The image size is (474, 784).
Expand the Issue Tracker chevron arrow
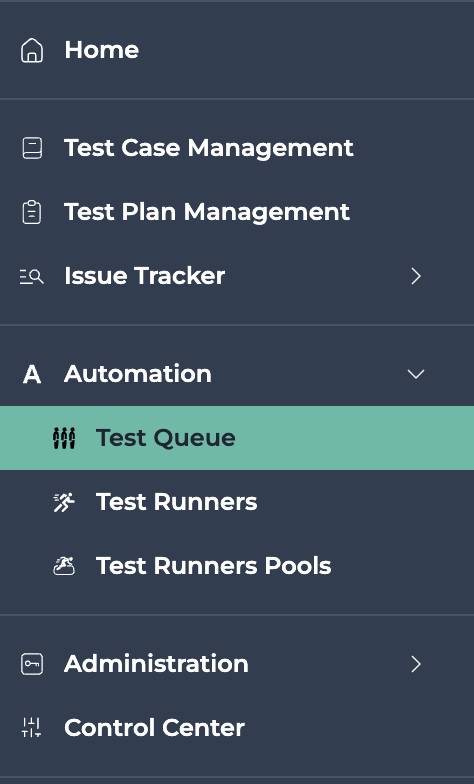(416, 276)
